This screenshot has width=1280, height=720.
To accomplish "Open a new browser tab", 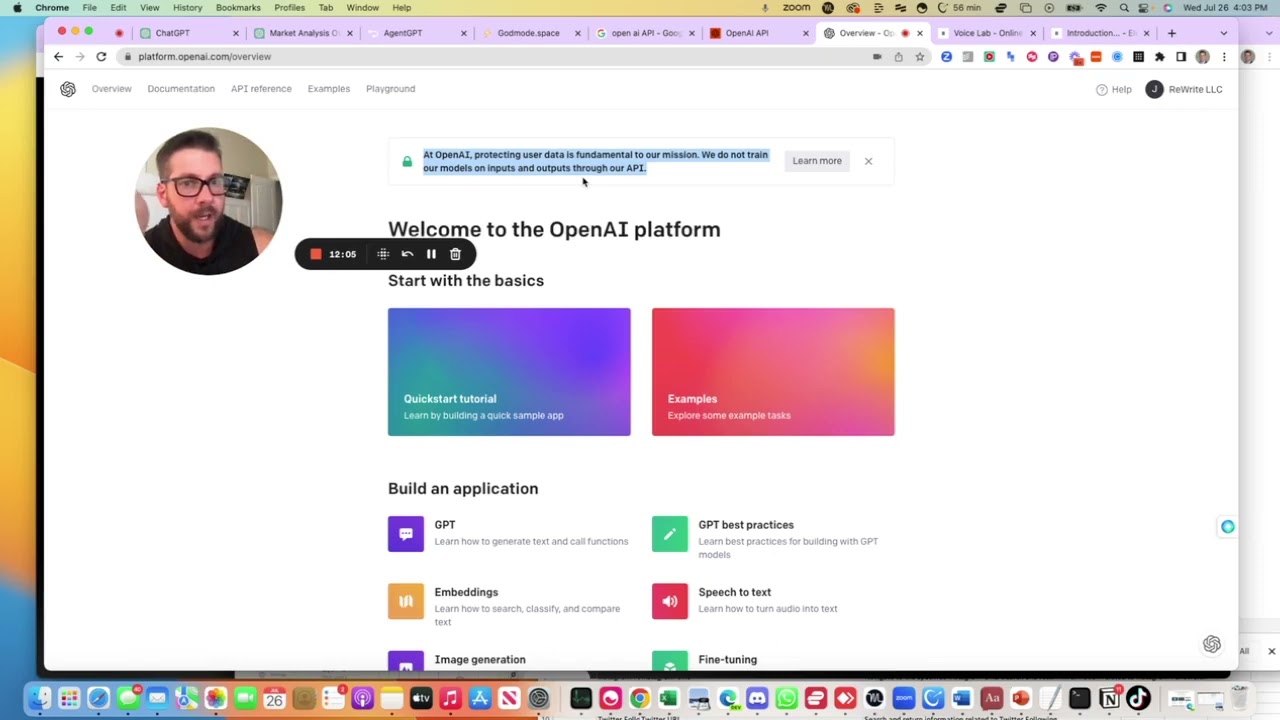I will pos(1172,33).
